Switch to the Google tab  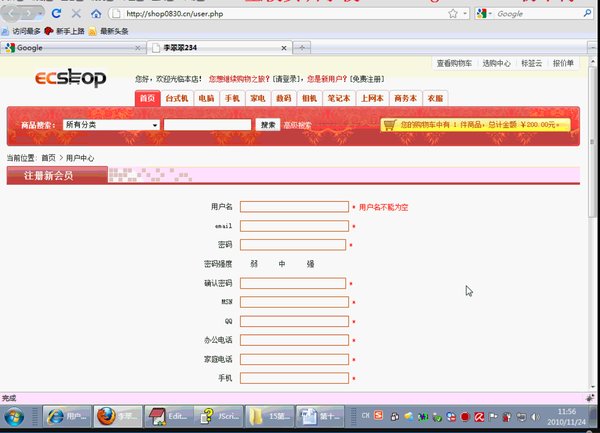[73, 48]
